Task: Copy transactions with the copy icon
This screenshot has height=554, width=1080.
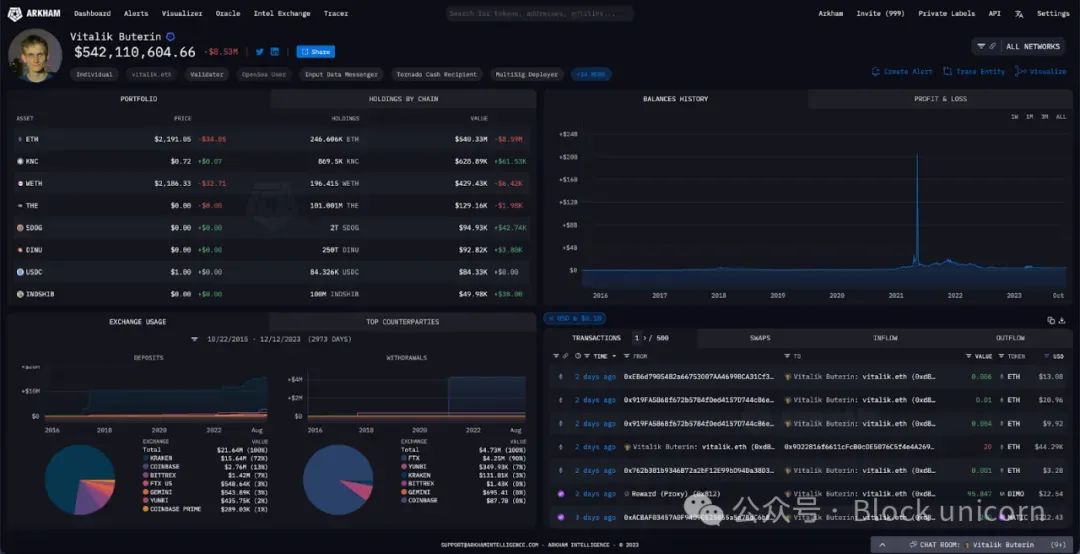Action: pos(1051,320)
